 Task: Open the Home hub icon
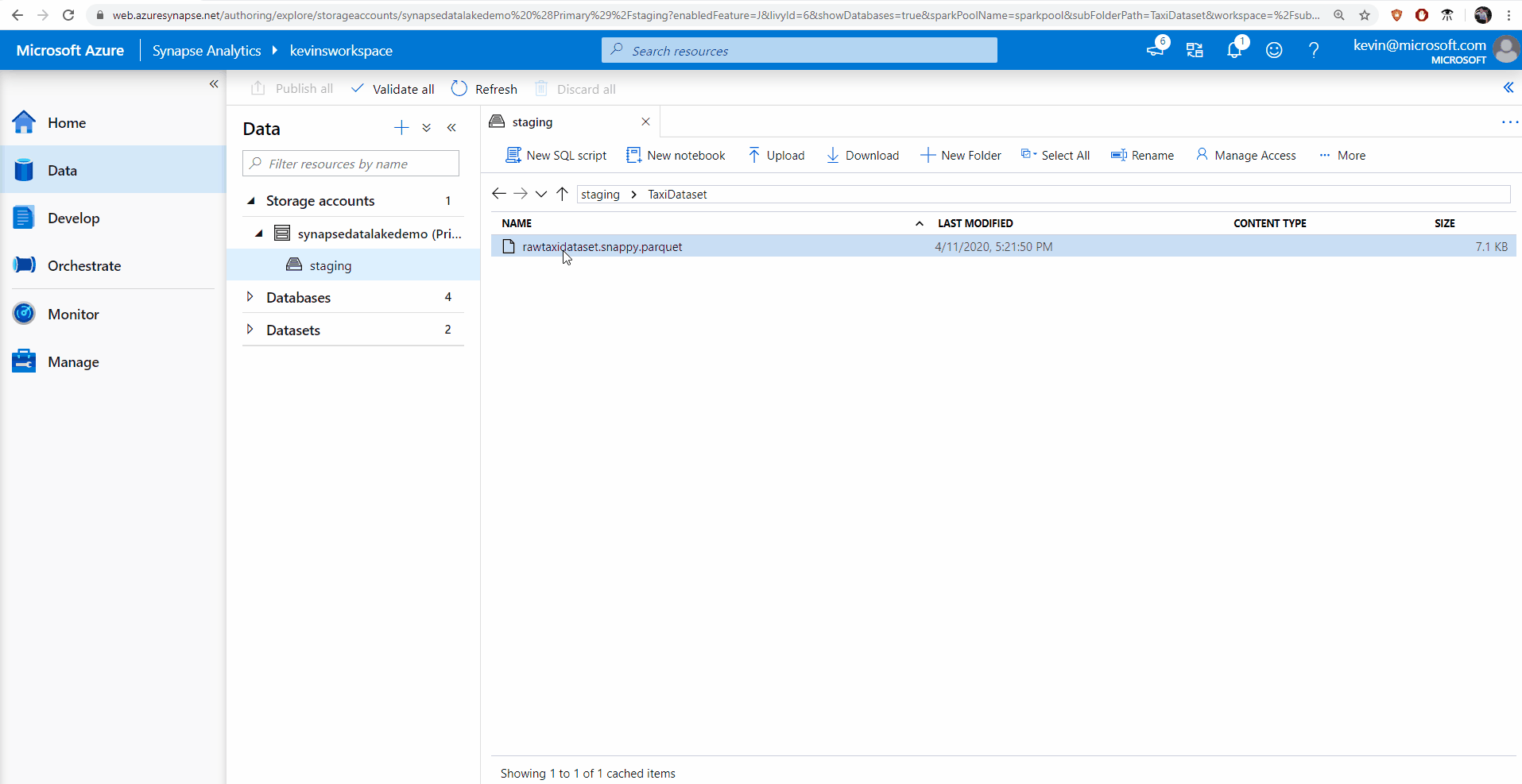click(24, 122)
